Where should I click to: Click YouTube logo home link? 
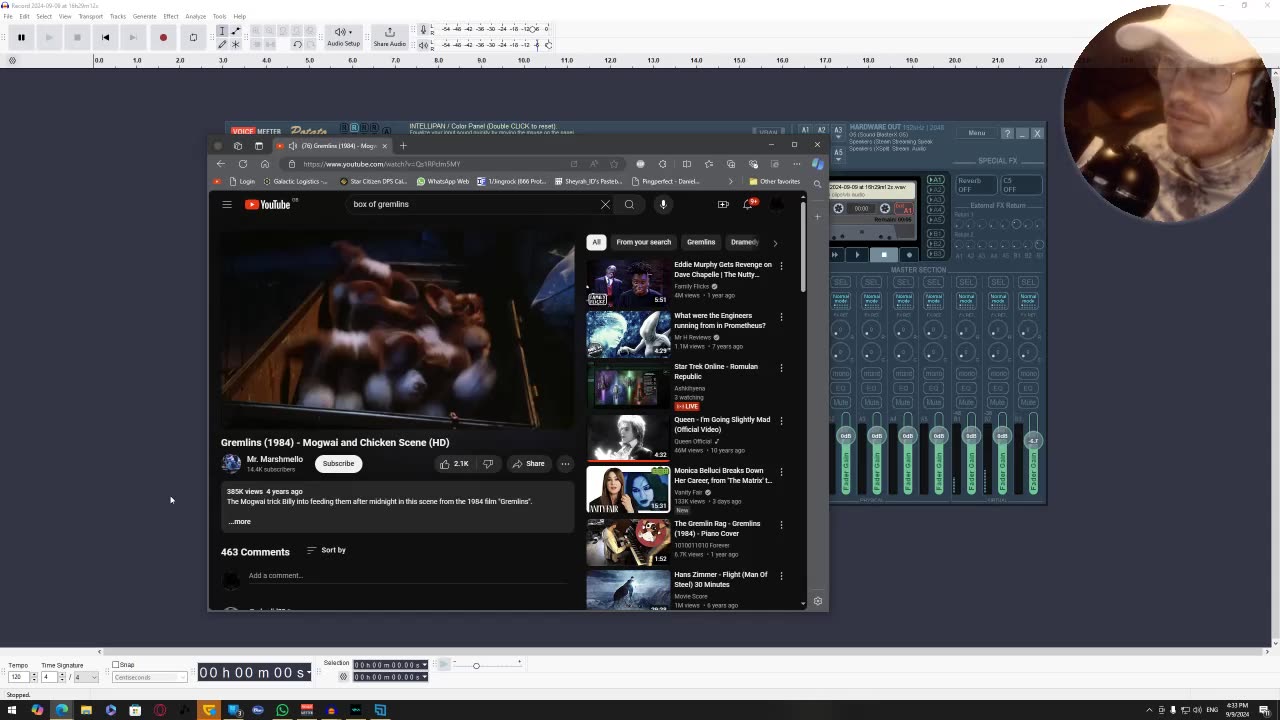pyautogui.click(x=268, y=204)
